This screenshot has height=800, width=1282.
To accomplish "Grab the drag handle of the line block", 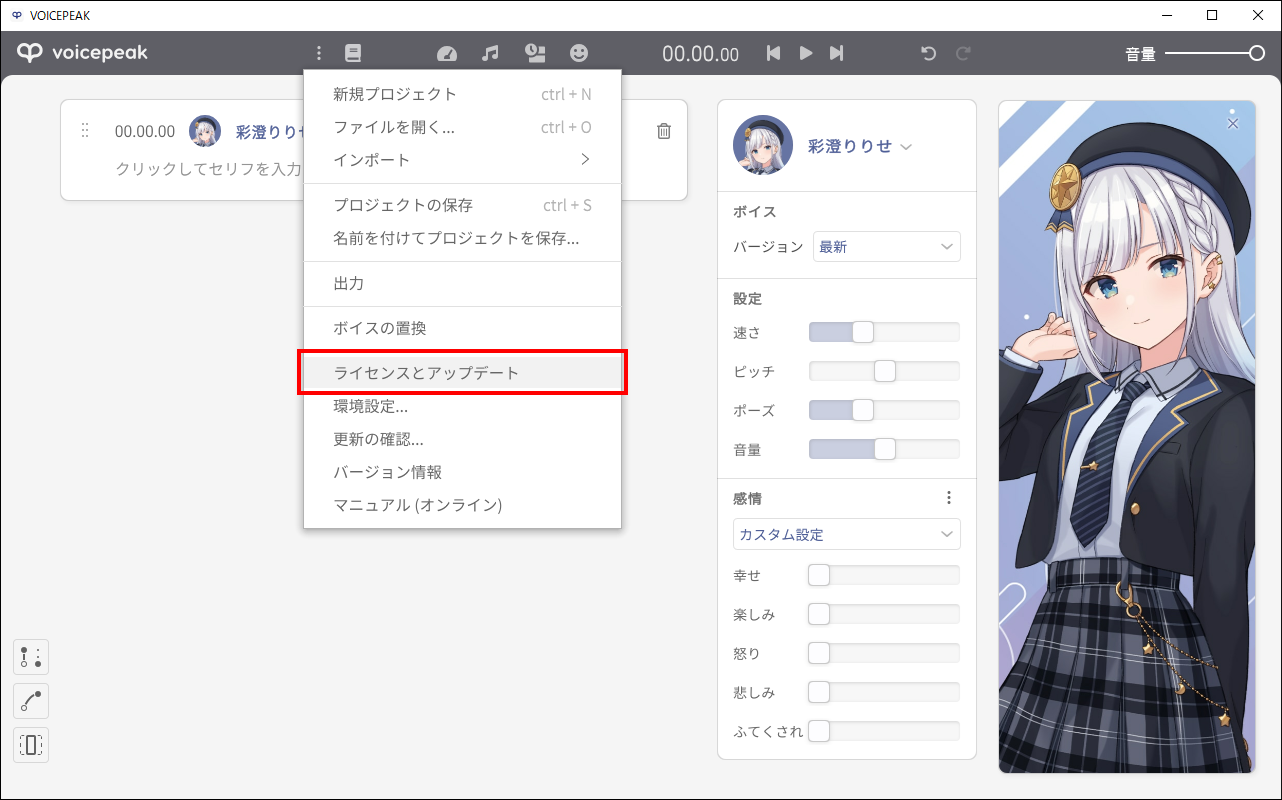I will [85, 131].
